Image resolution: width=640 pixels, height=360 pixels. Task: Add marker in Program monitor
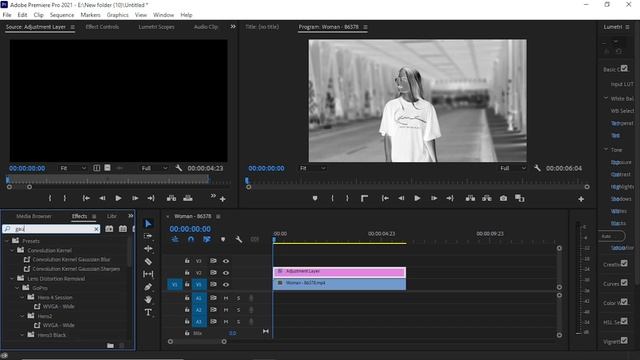point(315,198)
